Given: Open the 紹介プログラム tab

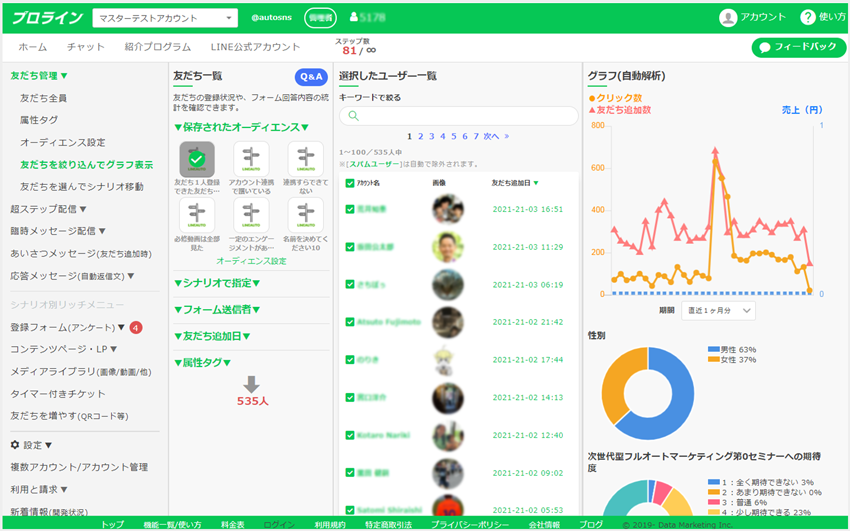Looking at the screenshot, I should 158,47.
